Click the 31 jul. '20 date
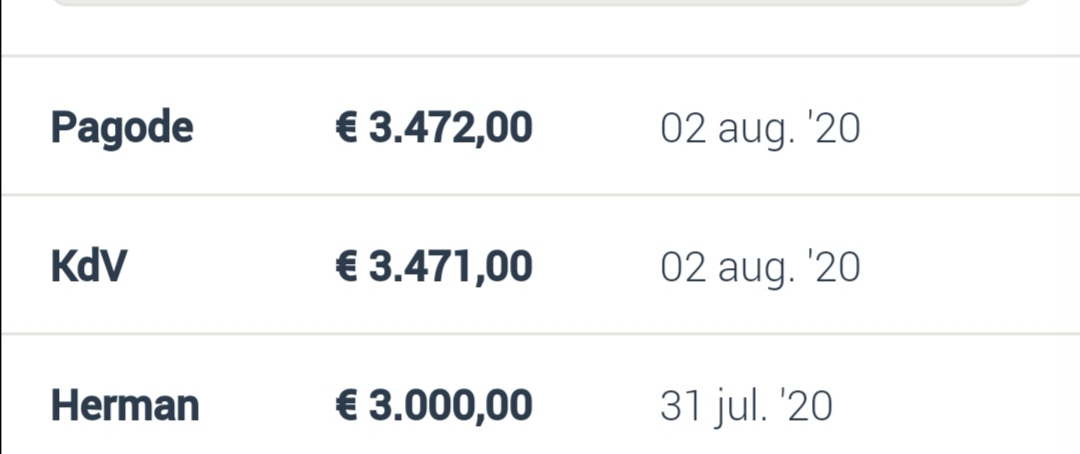Screen dimensions: 1080x454 pos(746,407)
